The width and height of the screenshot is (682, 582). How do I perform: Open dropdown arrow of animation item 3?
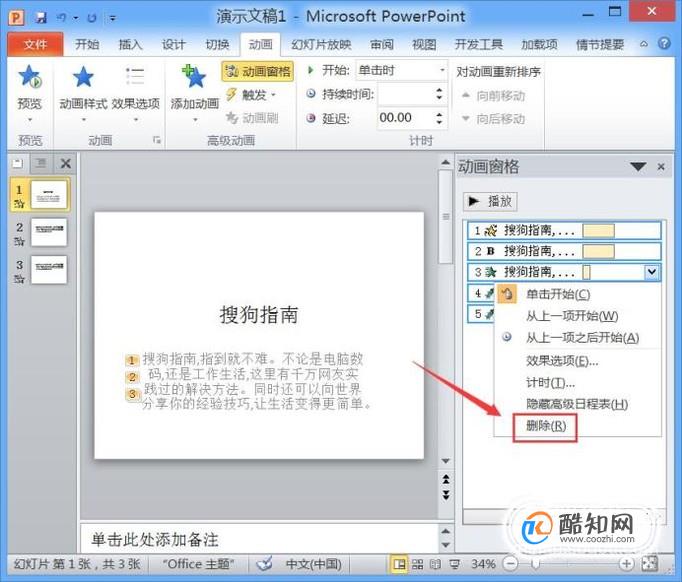click(651, 272)
